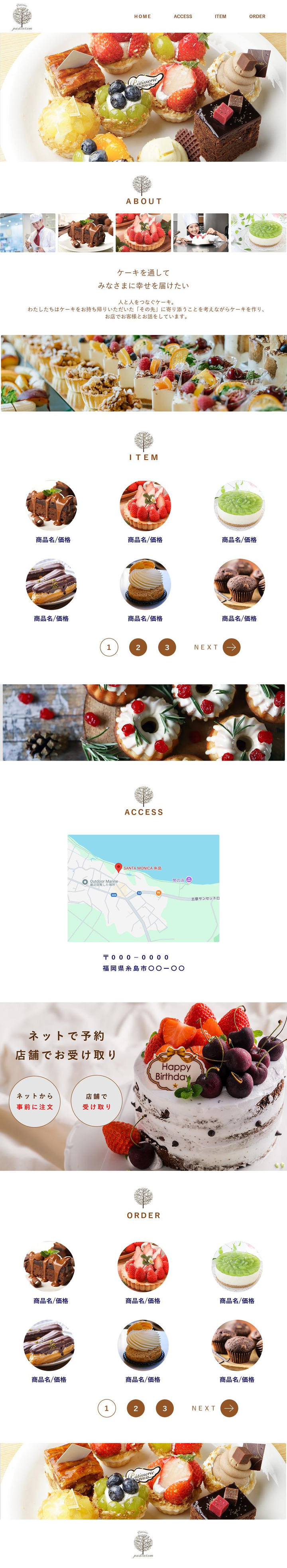Go to page 2 in ITEM pagination

coord(138,647)
